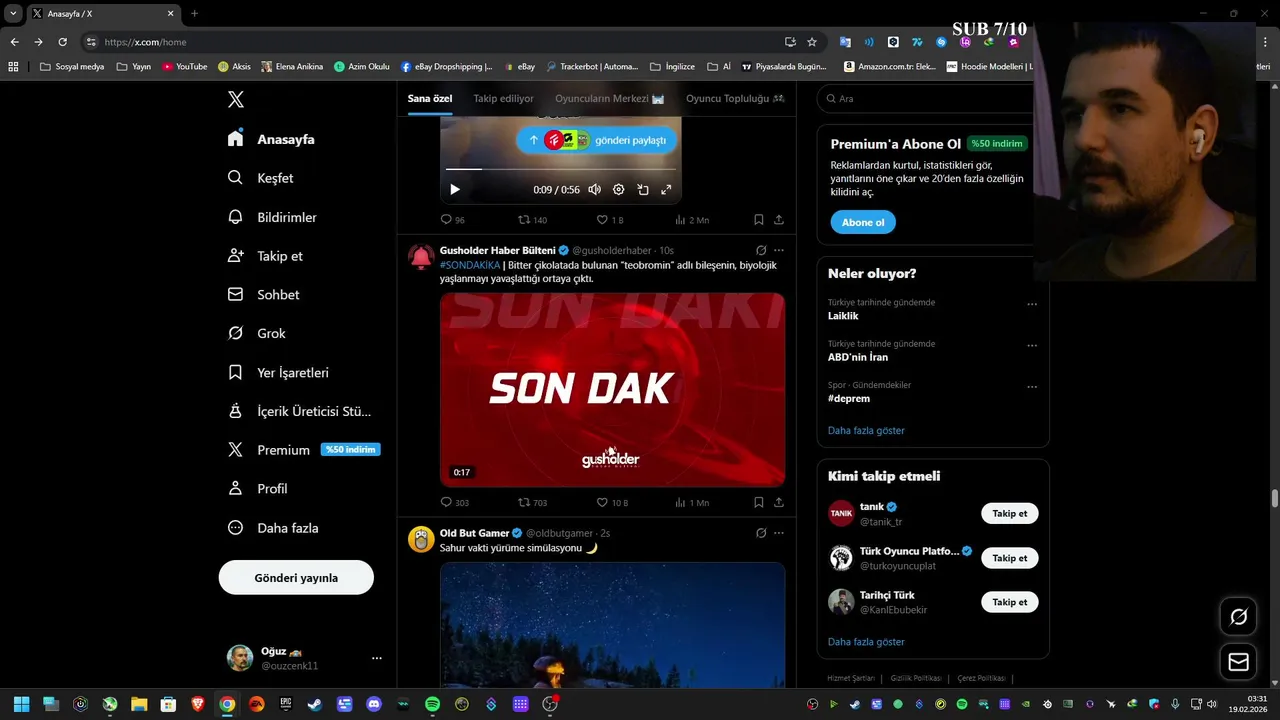
Task: Open Old But Gamer profile name
Action: click(x=475, y=533)
